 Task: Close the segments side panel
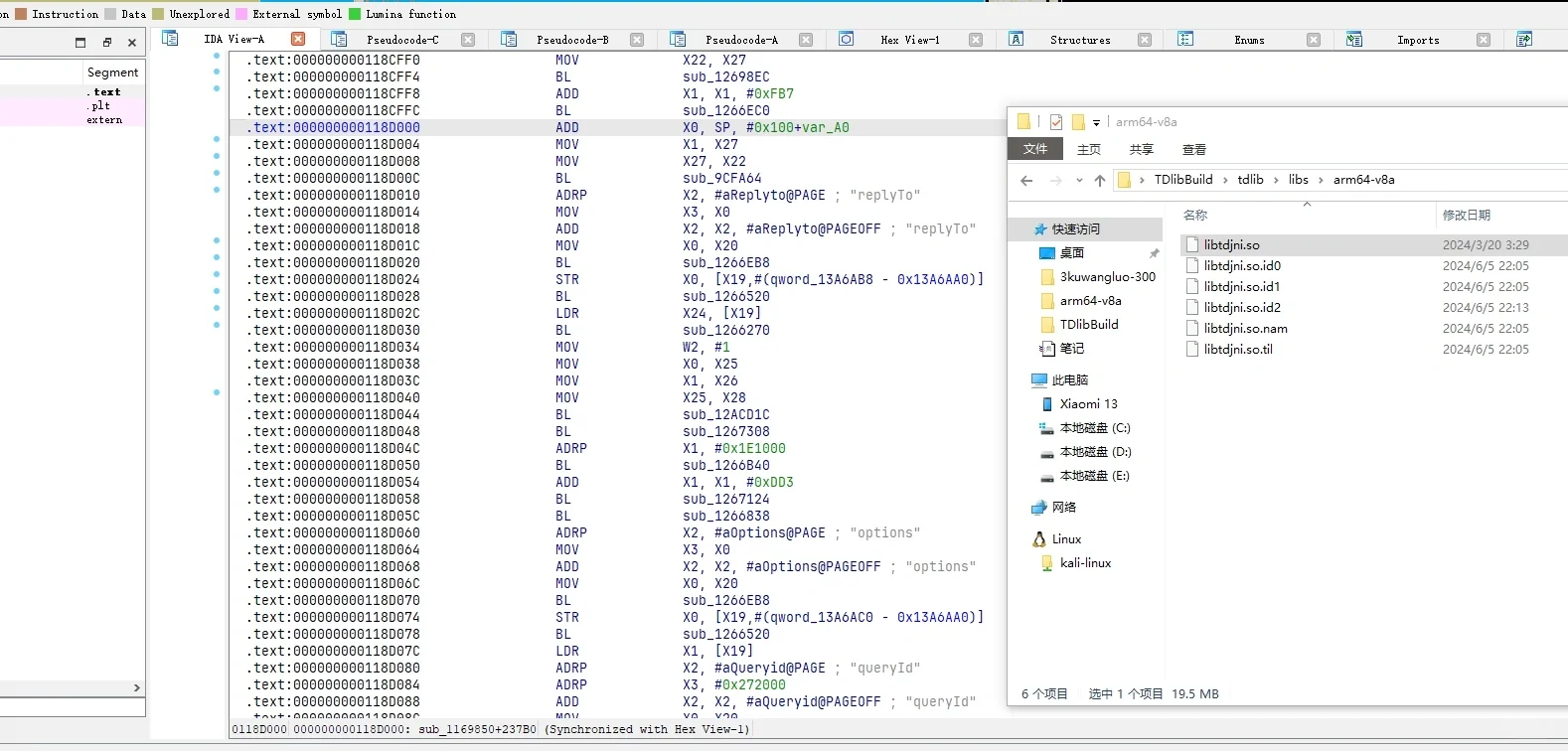[132, 43]
